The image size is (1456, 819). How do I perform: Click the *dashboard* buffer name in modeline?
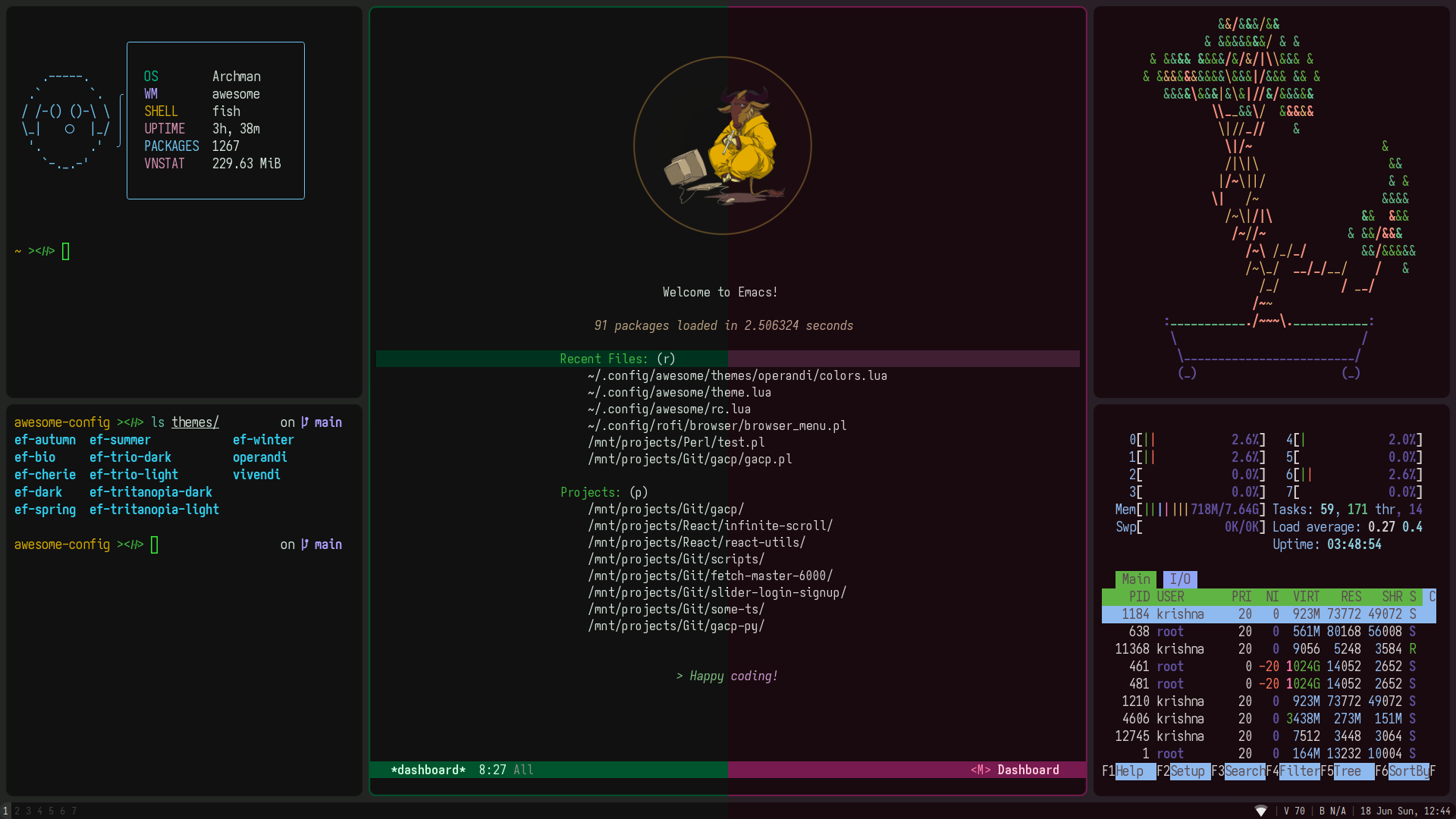point(428,770)
